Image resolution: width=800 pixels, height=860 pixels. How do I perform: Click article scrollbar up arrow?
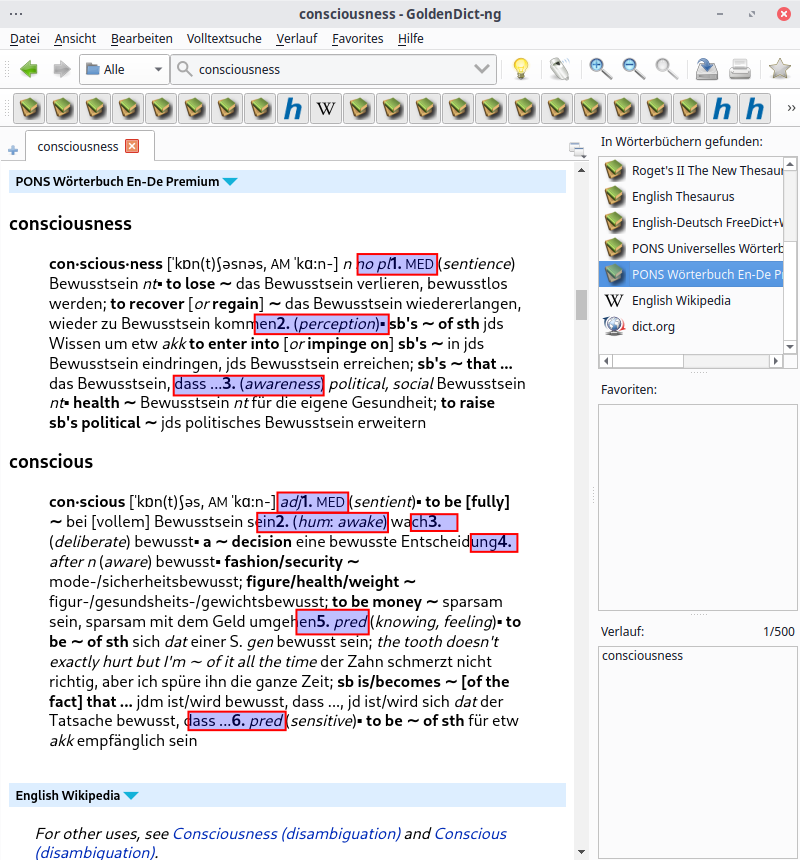coord(581,171)
